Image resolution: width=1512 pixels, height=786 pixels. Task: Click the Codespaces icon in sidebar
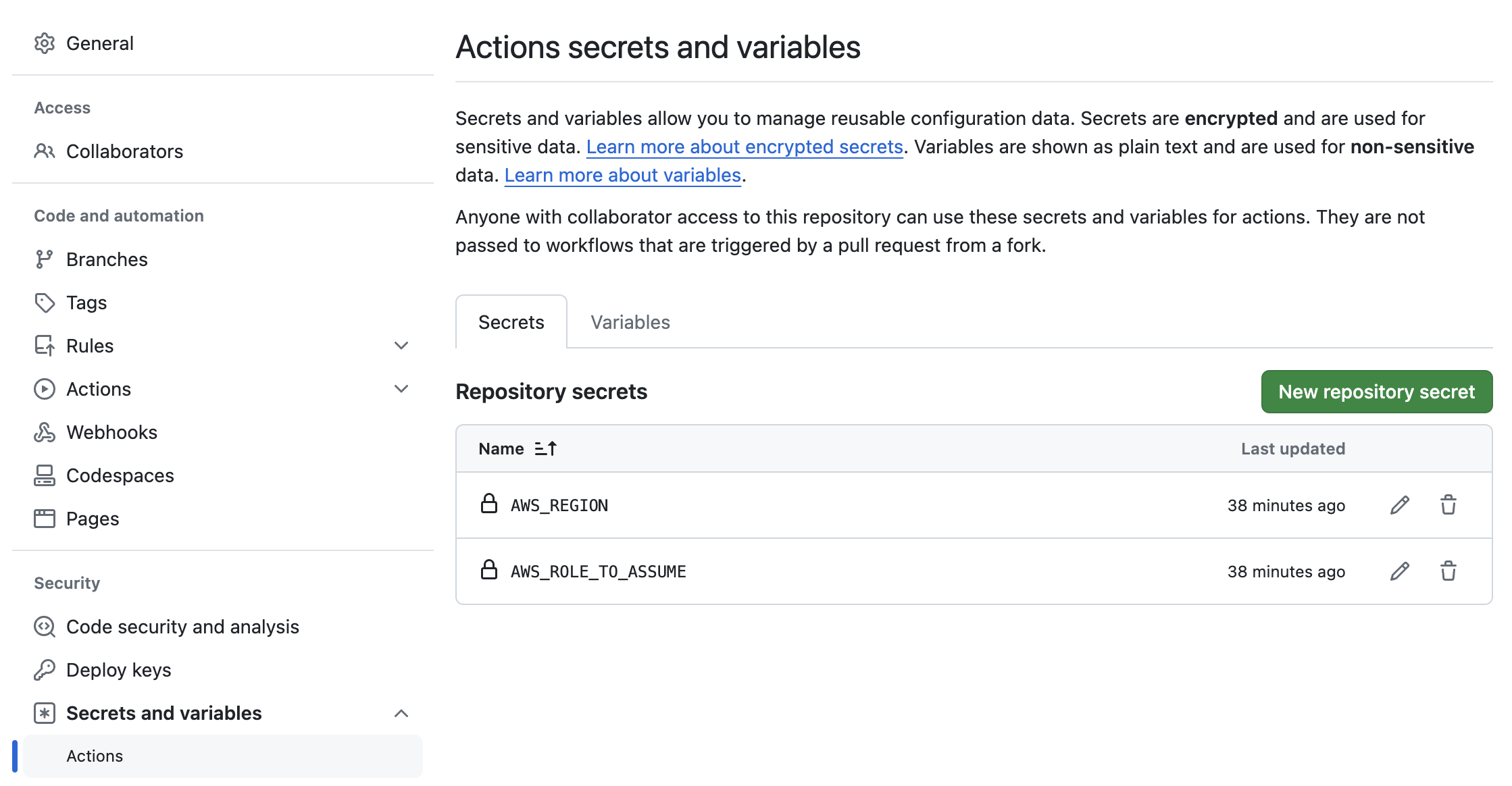[45, 475]
